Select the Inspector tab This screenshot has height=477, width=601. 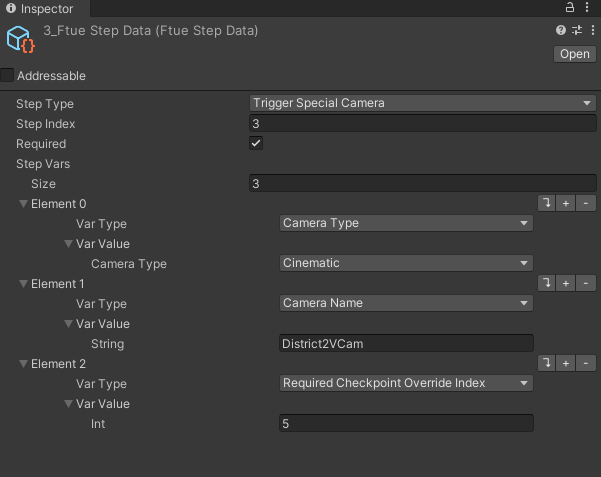point(45,8)
